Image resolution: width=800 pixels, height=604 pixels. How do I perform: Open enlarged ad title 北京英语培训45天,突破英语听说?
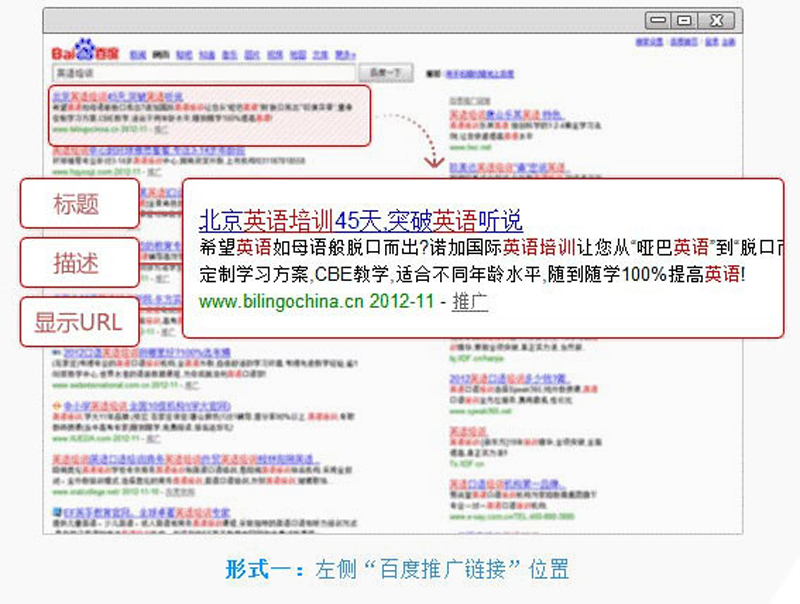361,220
